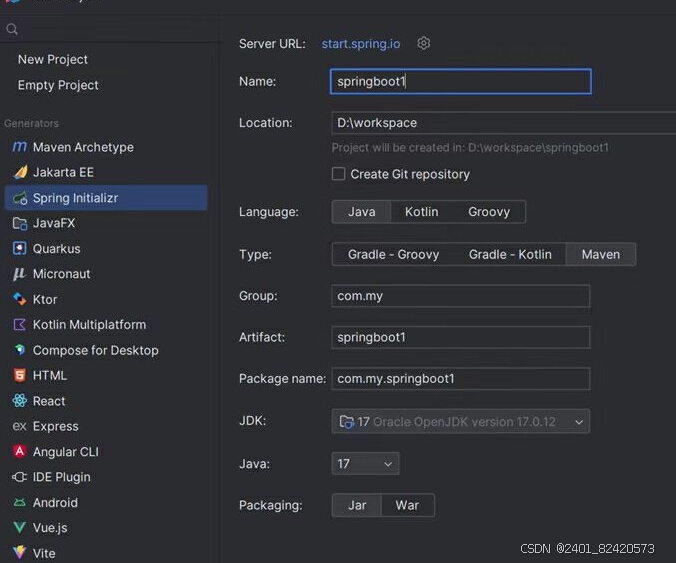676x563 pixels.
Task: Select Jakarta EE generator label
Action: coord(63,172)
